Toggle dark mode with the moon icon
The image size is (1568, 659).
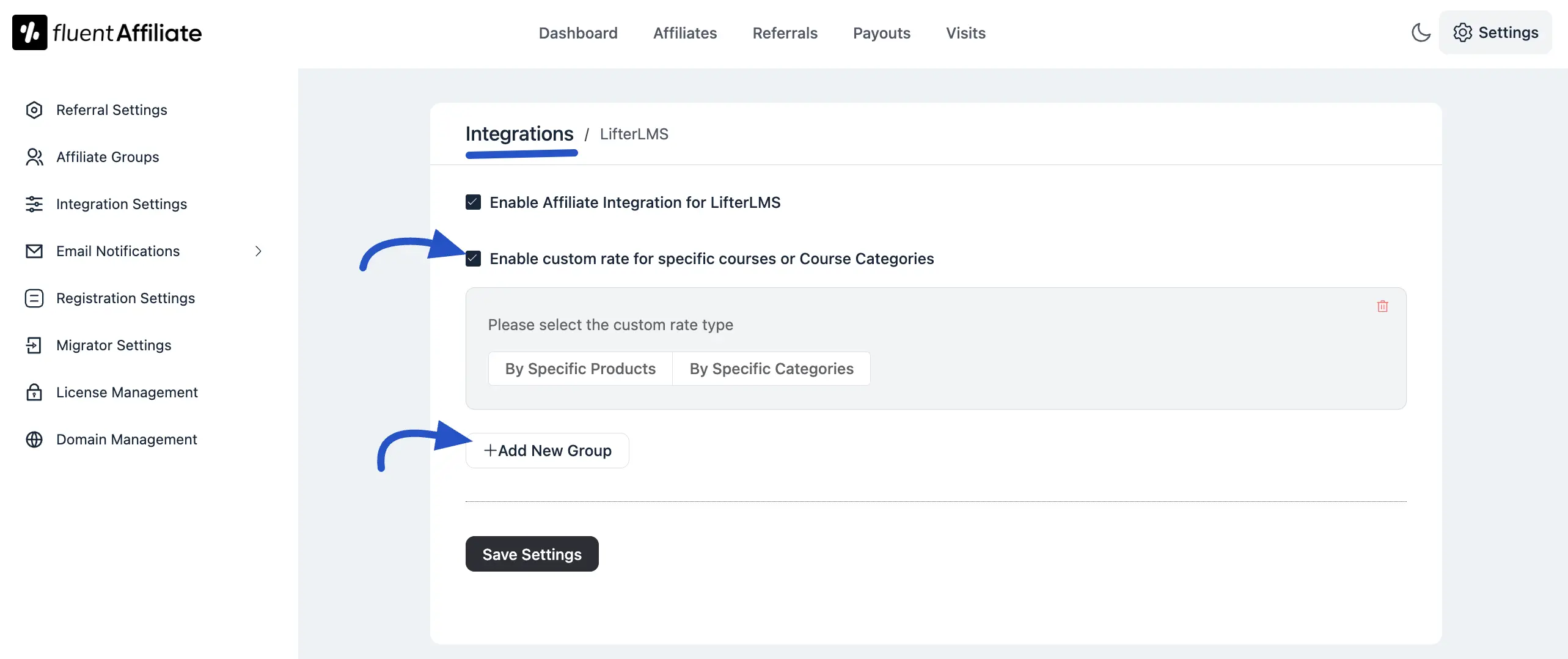tap(1421, 33)
